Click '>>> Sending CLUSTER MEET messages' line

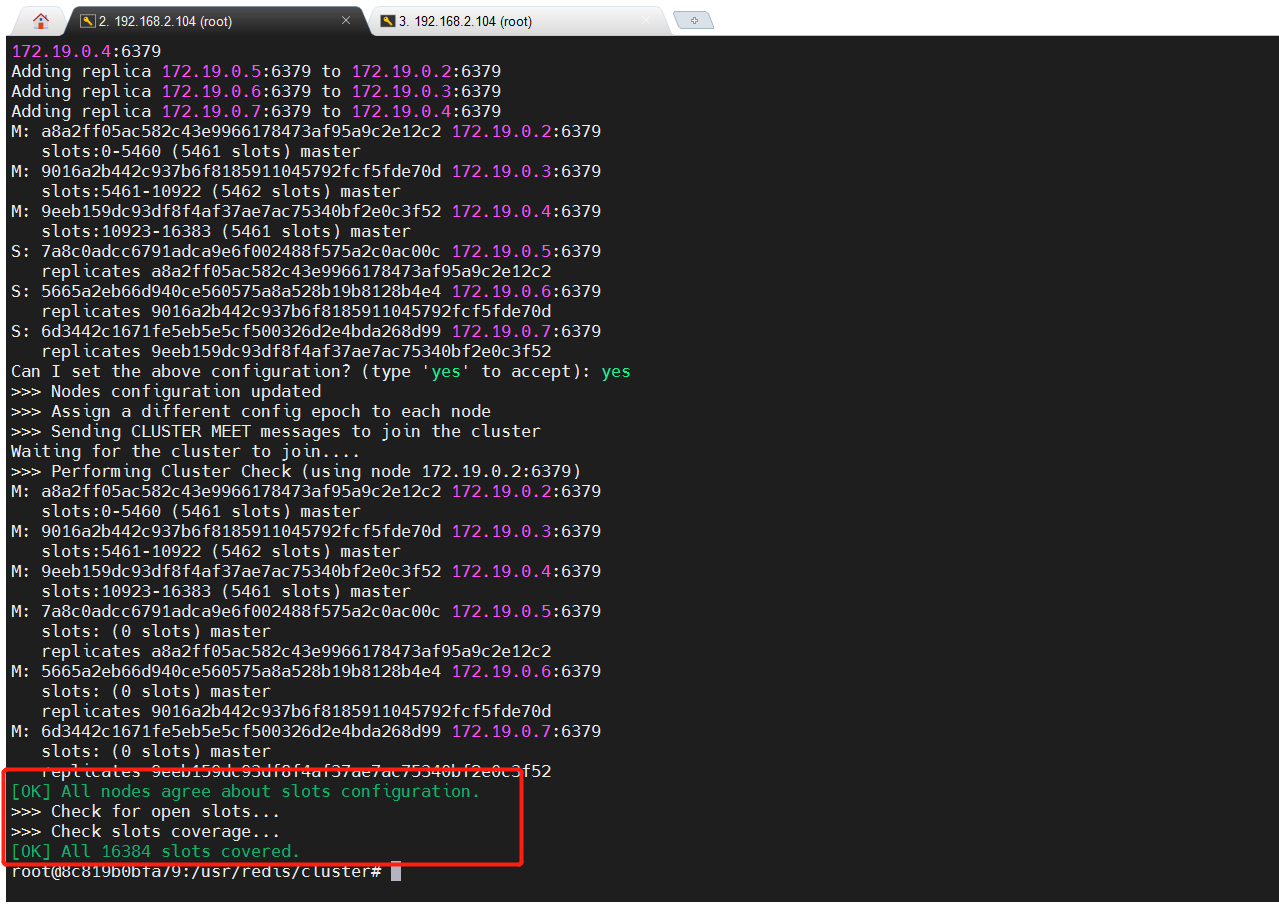pyautogui.click(x=276, y=432)
